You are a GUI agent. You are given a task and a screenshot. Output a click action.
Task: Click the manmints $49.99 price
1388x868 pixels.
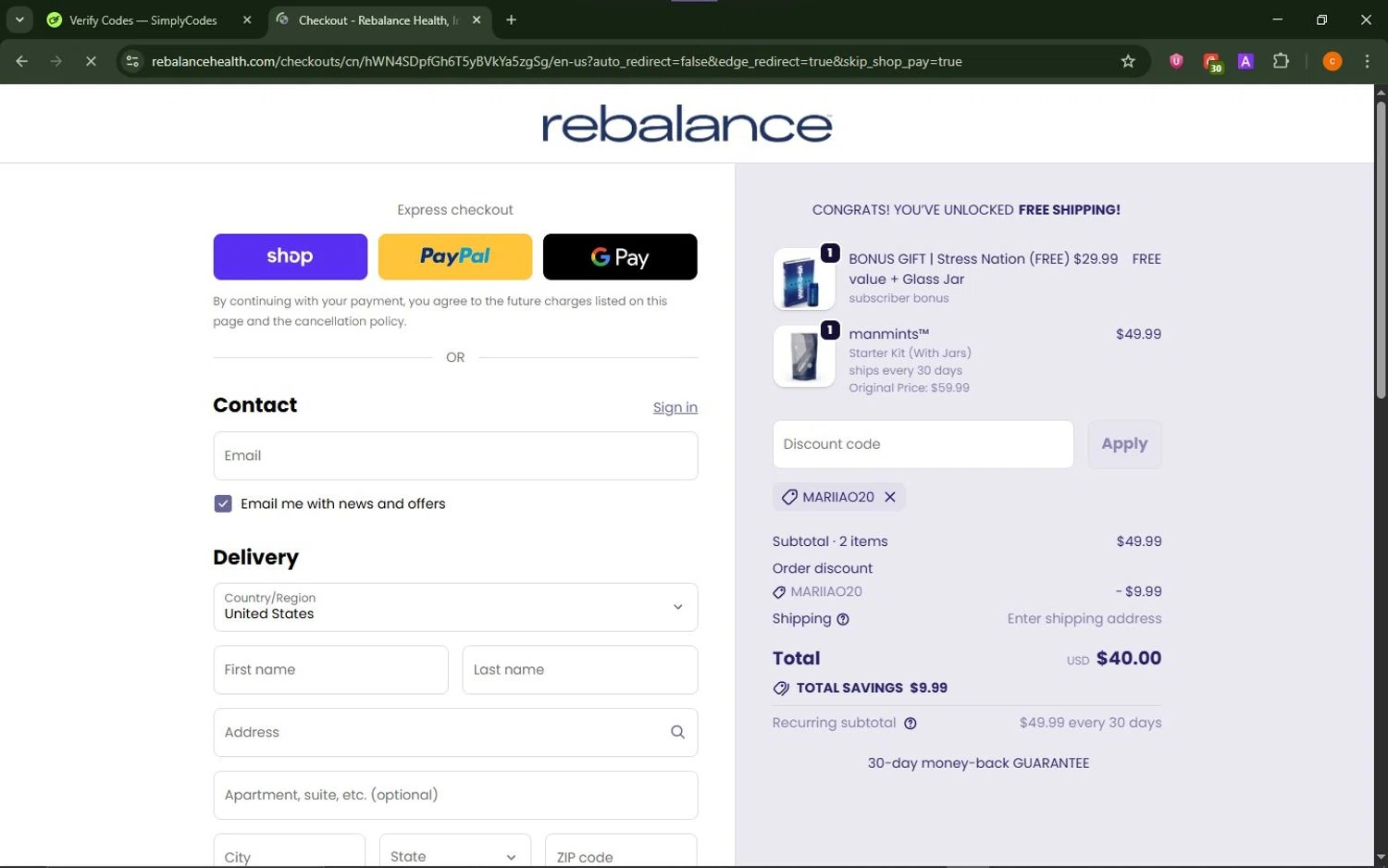pyautogui.click(x=1138, y=334)
